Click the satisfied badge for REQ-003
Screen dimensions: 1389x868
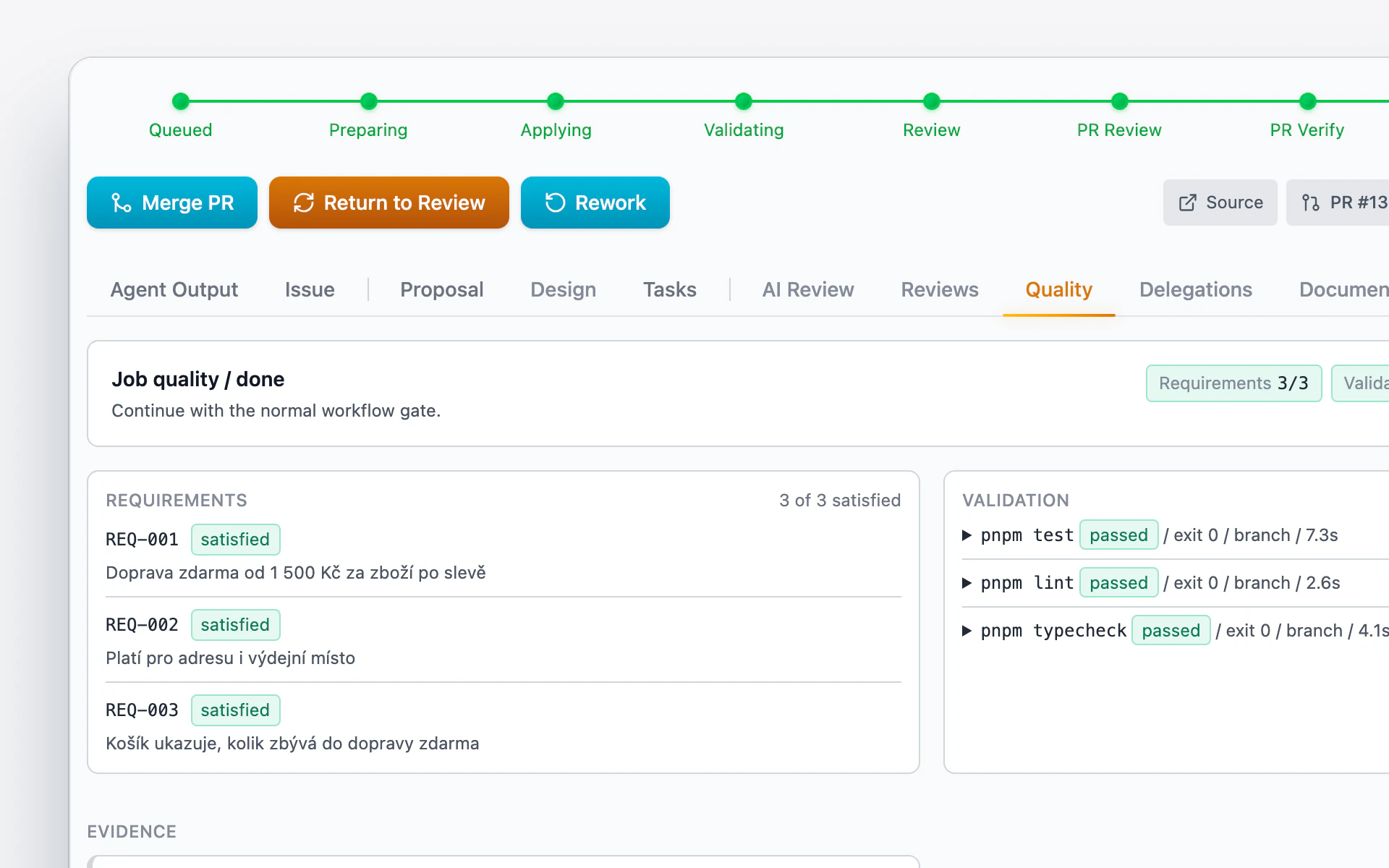235,710
